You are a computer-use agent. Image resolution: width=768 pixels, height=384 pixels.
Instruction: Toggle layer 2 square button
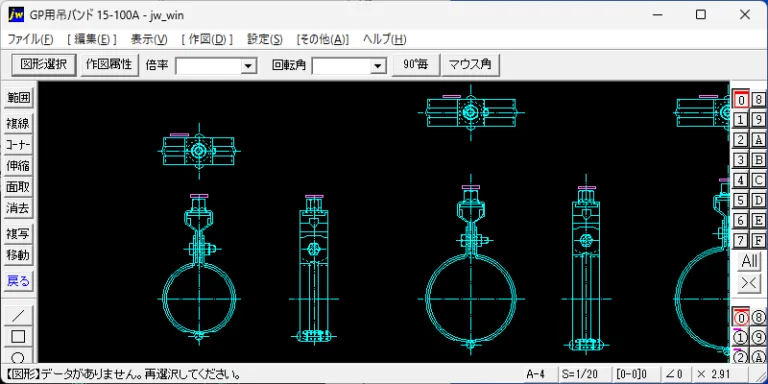tap(741, 140)
